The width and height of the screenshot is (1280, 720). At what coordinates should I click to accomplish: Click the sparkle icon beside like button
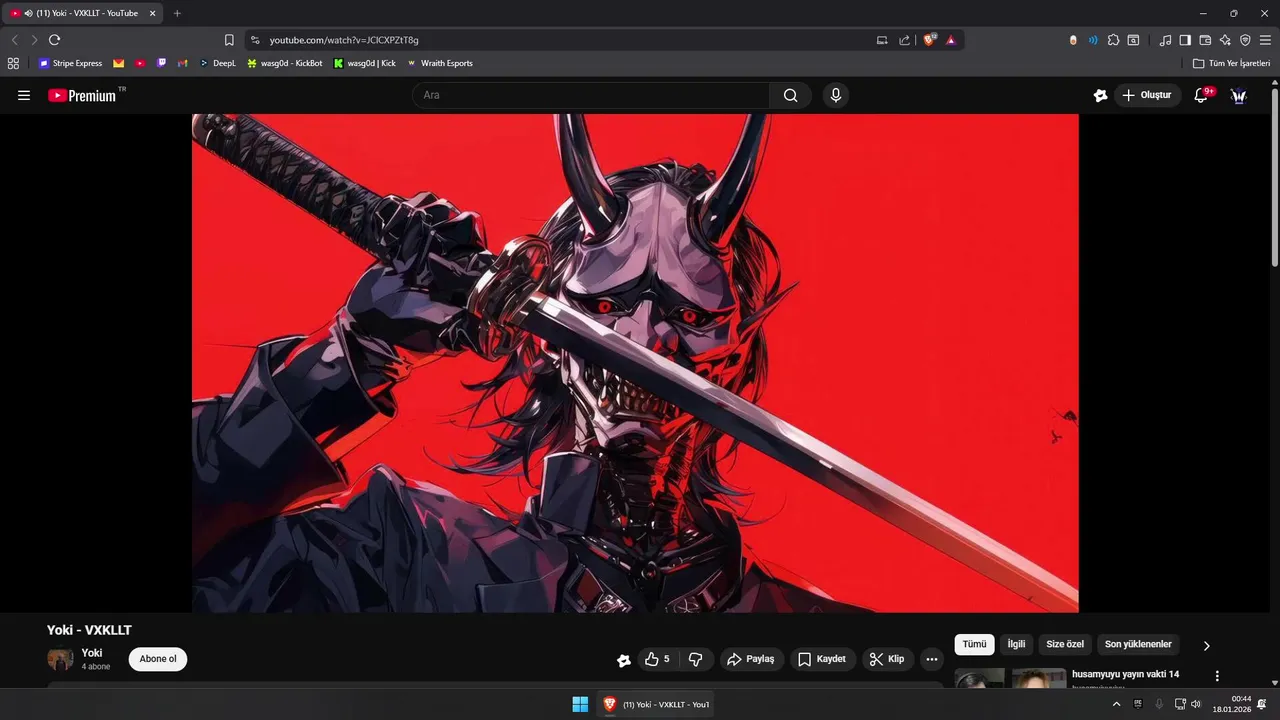click(x=624, y=660)
